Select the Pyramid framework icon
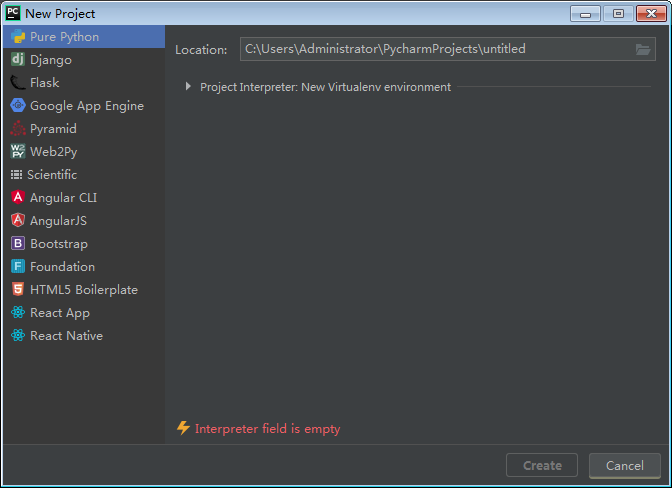672x488 pixels. click(x=17, y=129)
